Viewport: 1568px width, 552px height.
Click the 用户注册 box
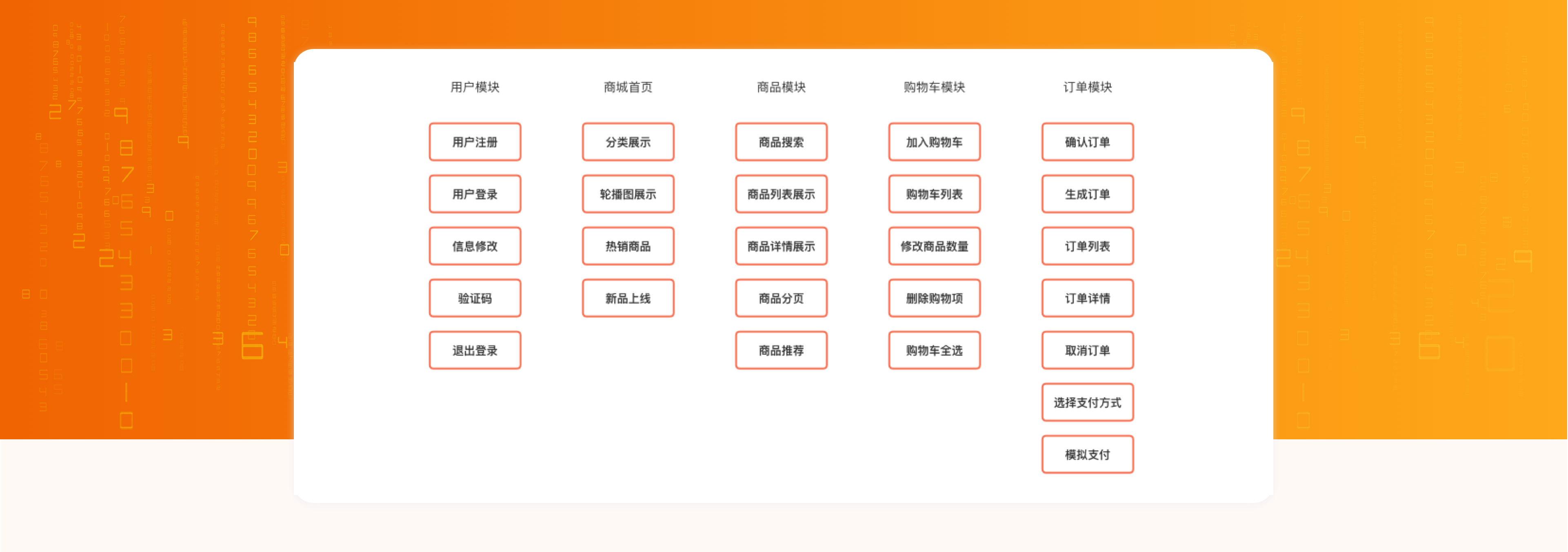475,142
